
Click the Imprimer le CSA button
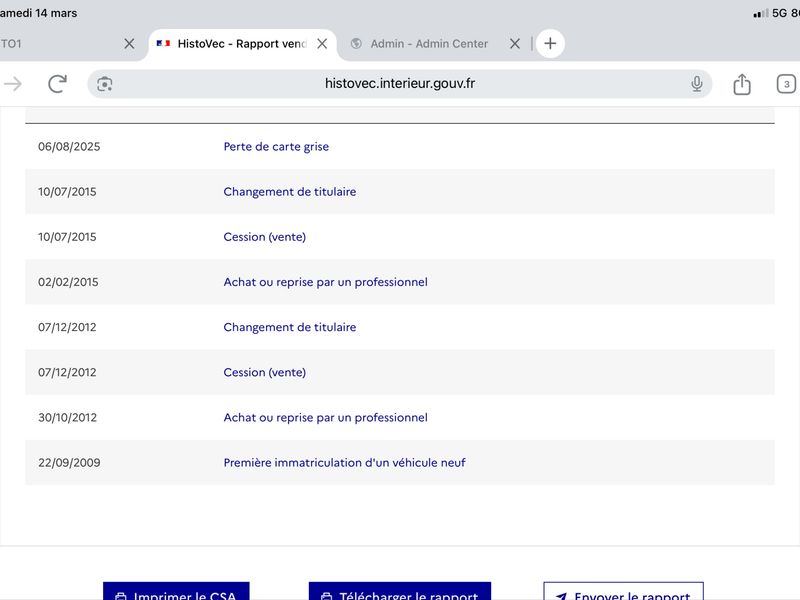click(176, 592)
